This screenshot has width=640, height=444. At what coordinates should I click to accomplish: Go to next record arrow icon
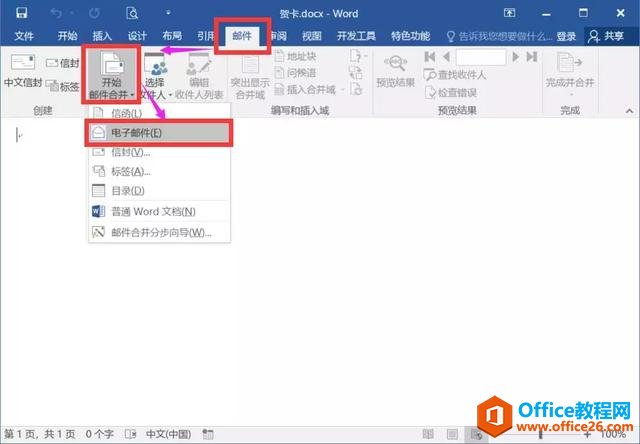click(516, 57)
